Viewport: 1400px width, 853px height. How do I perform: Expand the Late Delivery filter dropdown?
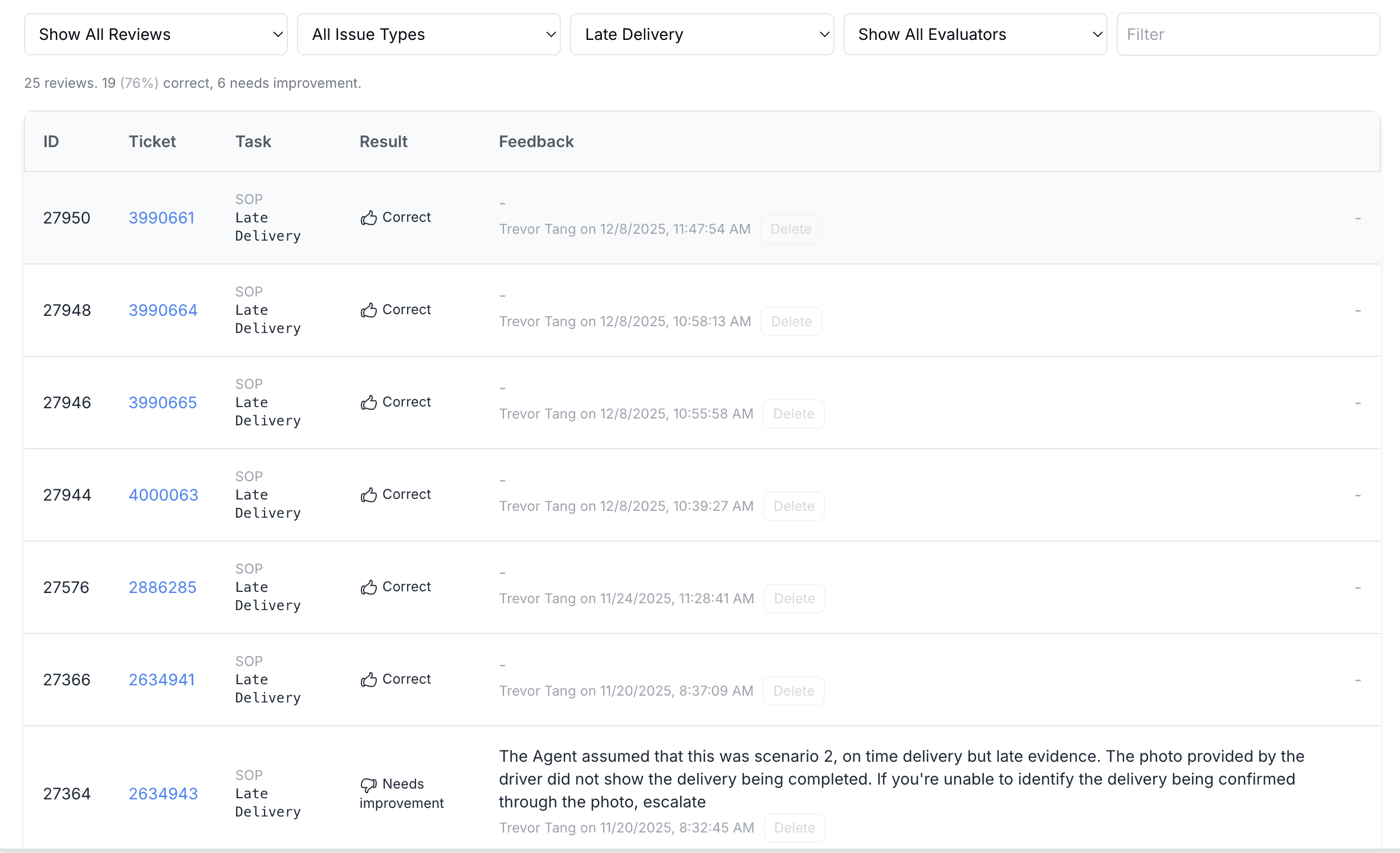point(702,34)
